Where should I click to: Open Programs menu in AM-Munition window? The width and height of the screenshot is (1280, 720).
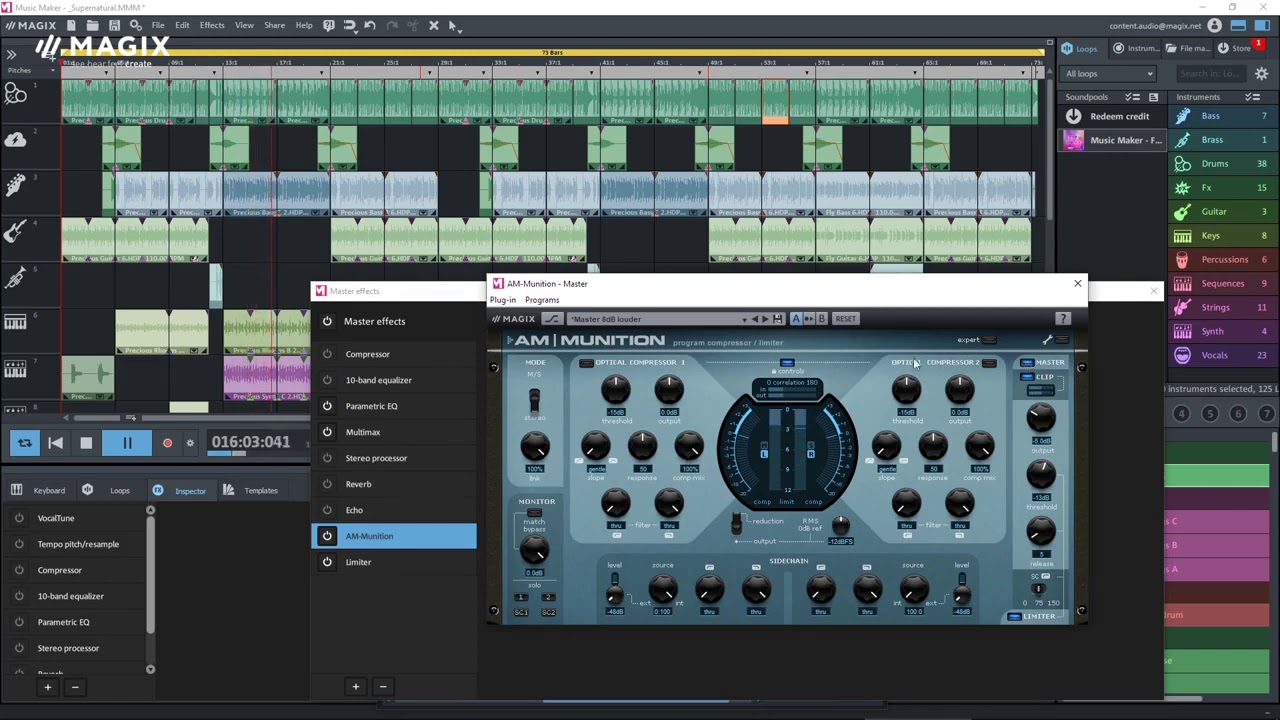[x=542, y=300]
